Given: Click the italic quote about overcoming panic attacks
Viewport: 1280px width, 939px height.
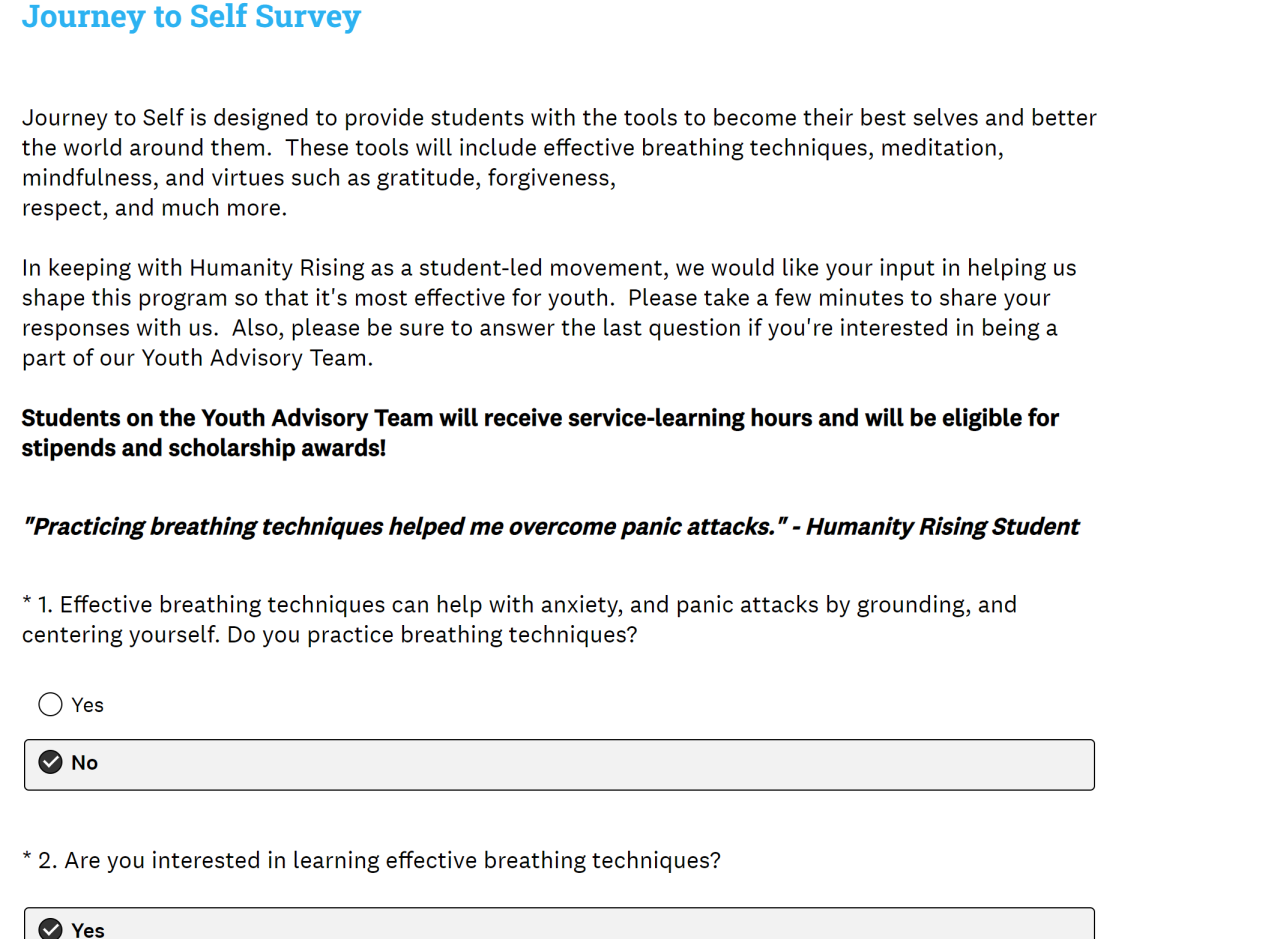Looking at the screenshot, I should (x=400, y=527).
